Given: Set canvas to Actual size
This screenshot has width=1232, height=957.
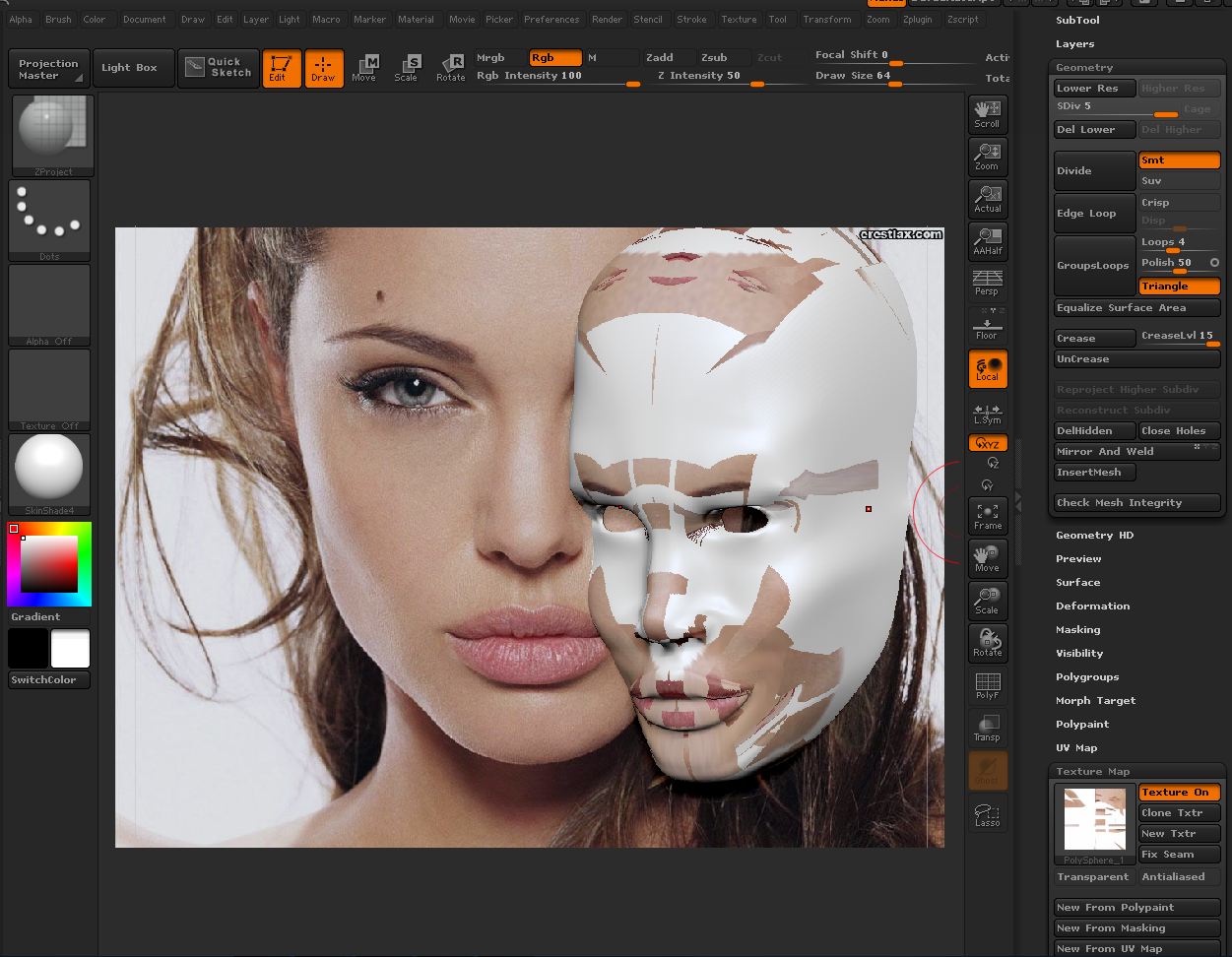Looking at the screenshot, I should 988,199.
